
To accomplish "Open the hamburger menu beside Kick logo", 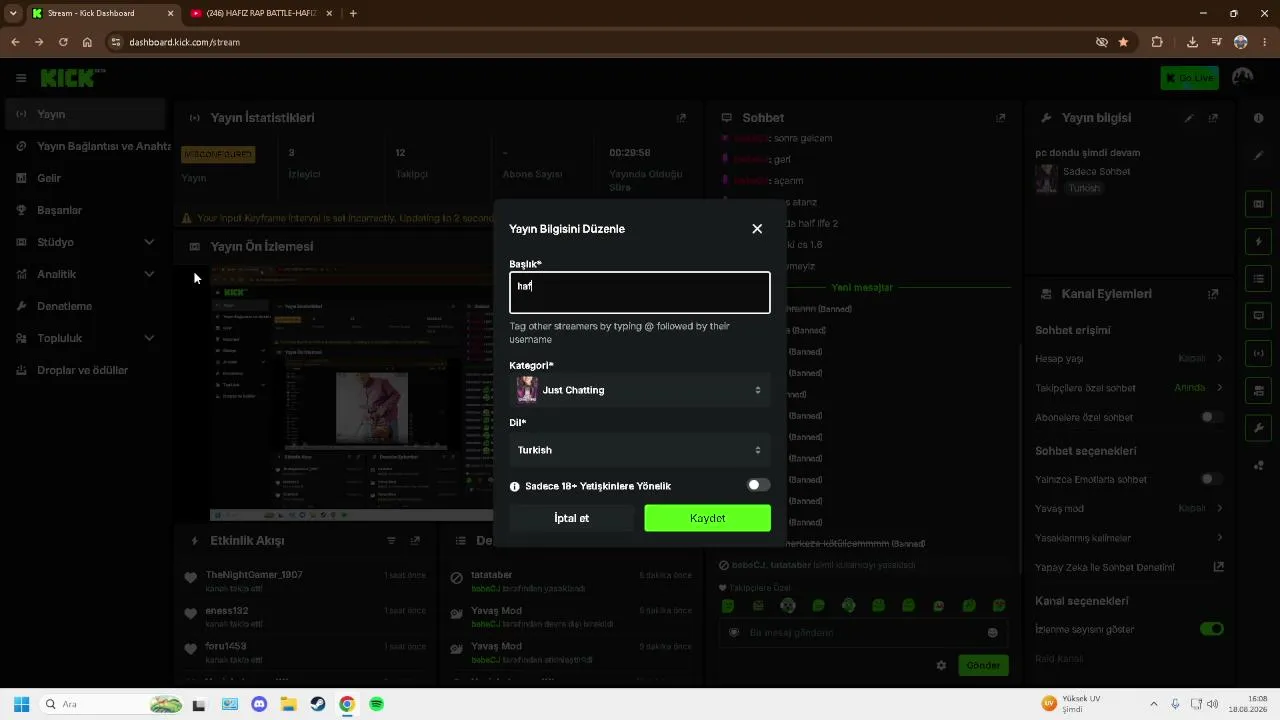I will (x=21, y=78).
